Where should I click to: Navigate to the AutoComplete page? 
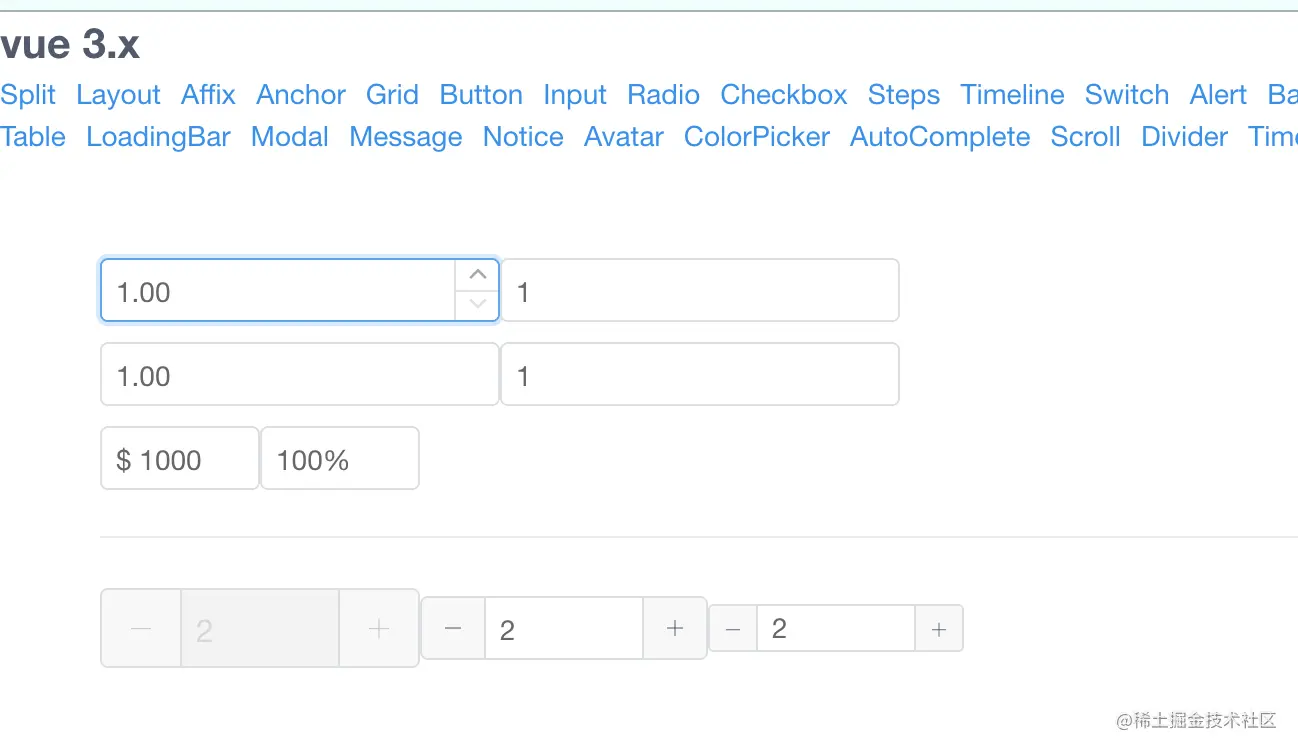tap(940, 137)
